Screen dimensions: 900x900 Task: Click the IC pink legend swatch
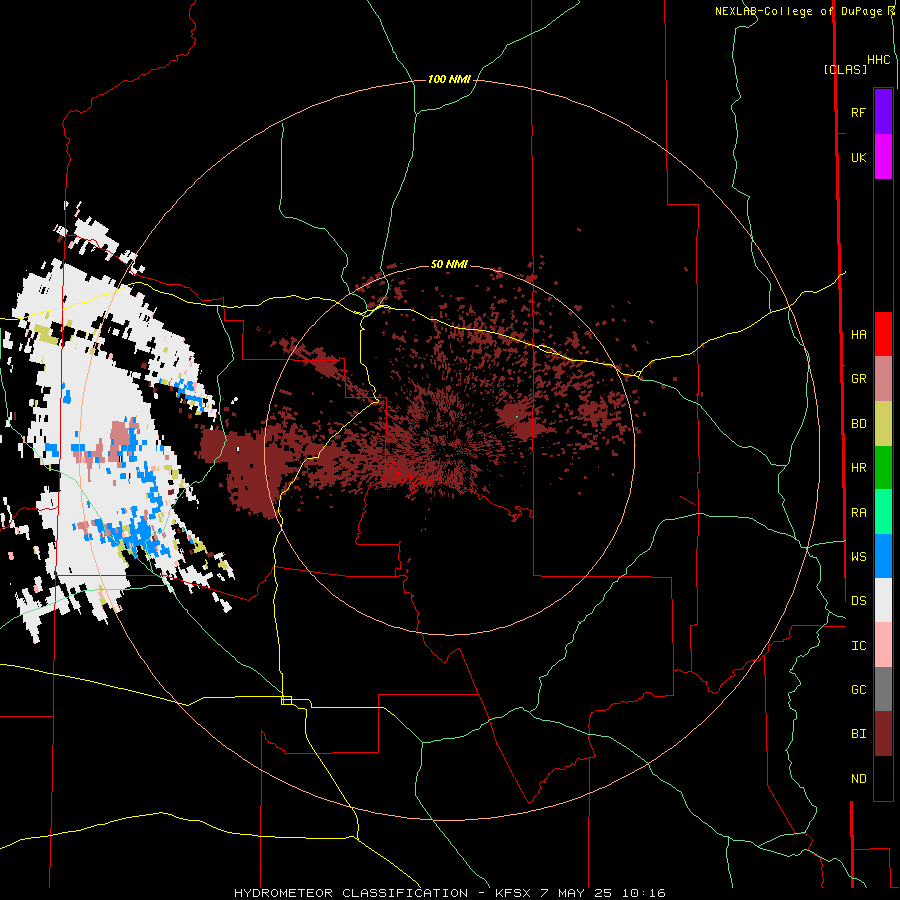click(x=883, y=645)
